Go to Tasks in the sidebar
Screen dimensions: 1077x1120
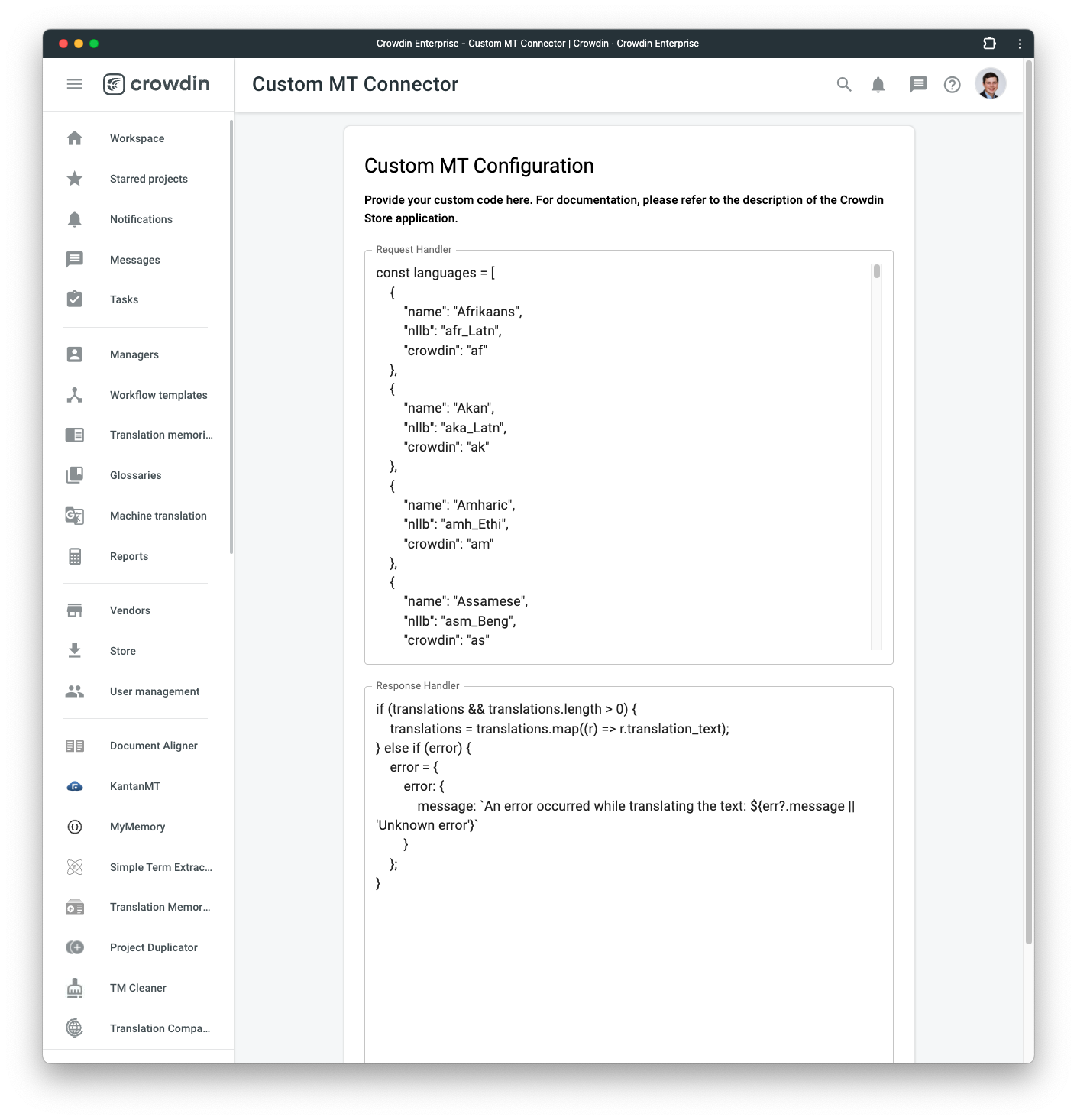pos(124,299)
